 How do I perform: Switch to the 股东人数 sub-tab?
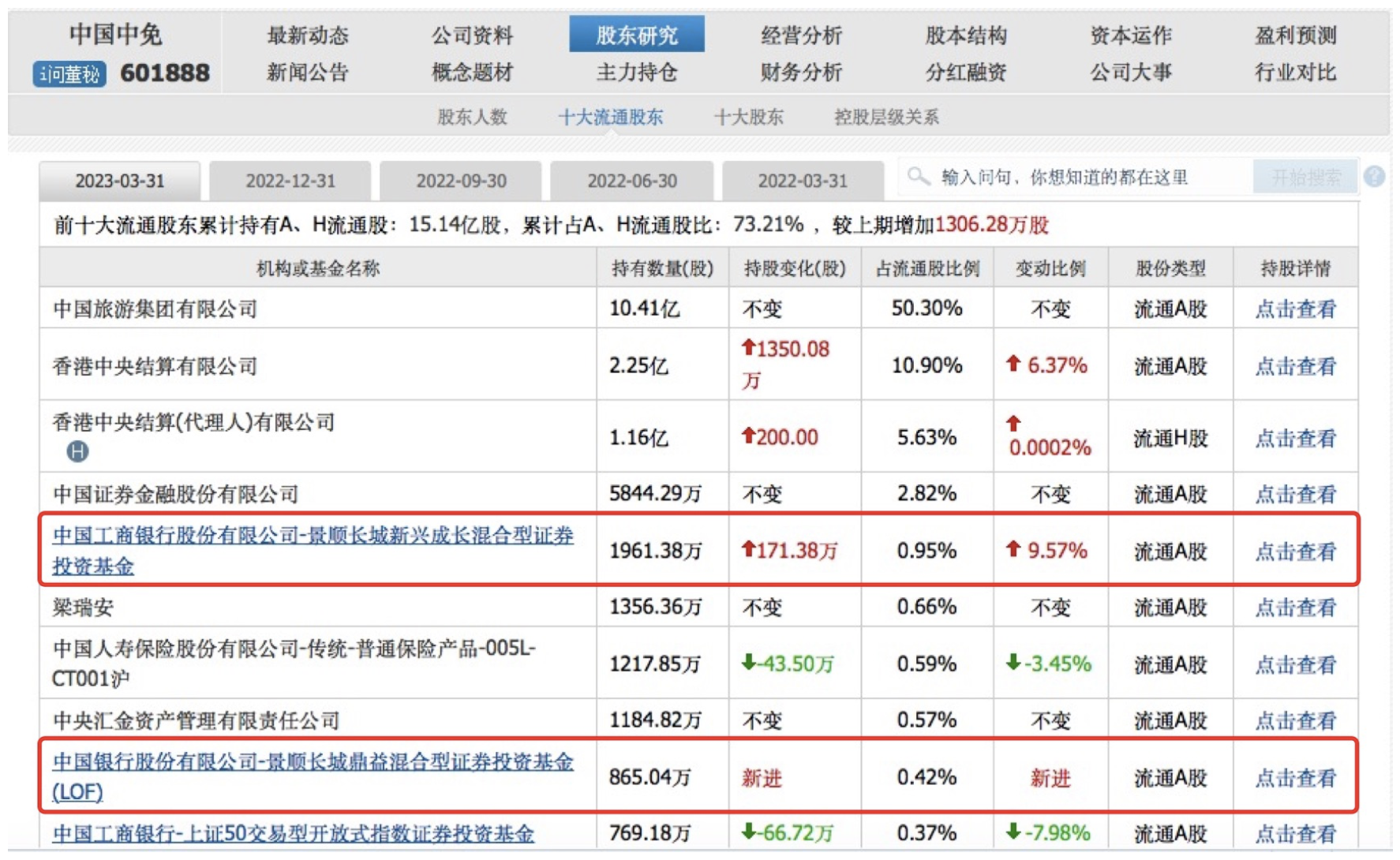(472, 117)
